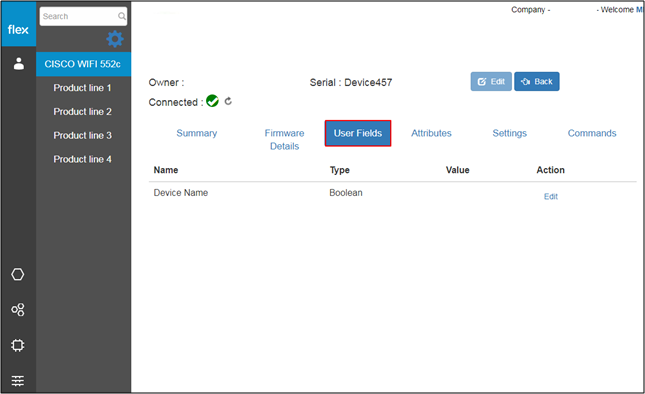Click the Back button
The width and height of the screenshot is (645, 394).
537,81
